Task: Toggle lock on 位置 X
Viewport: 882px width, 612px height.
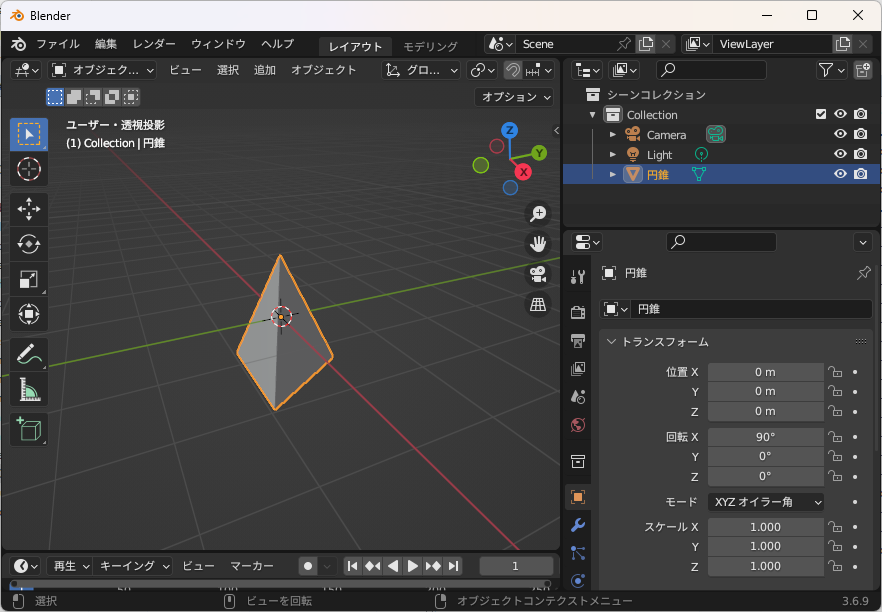Action: (835, 372)
